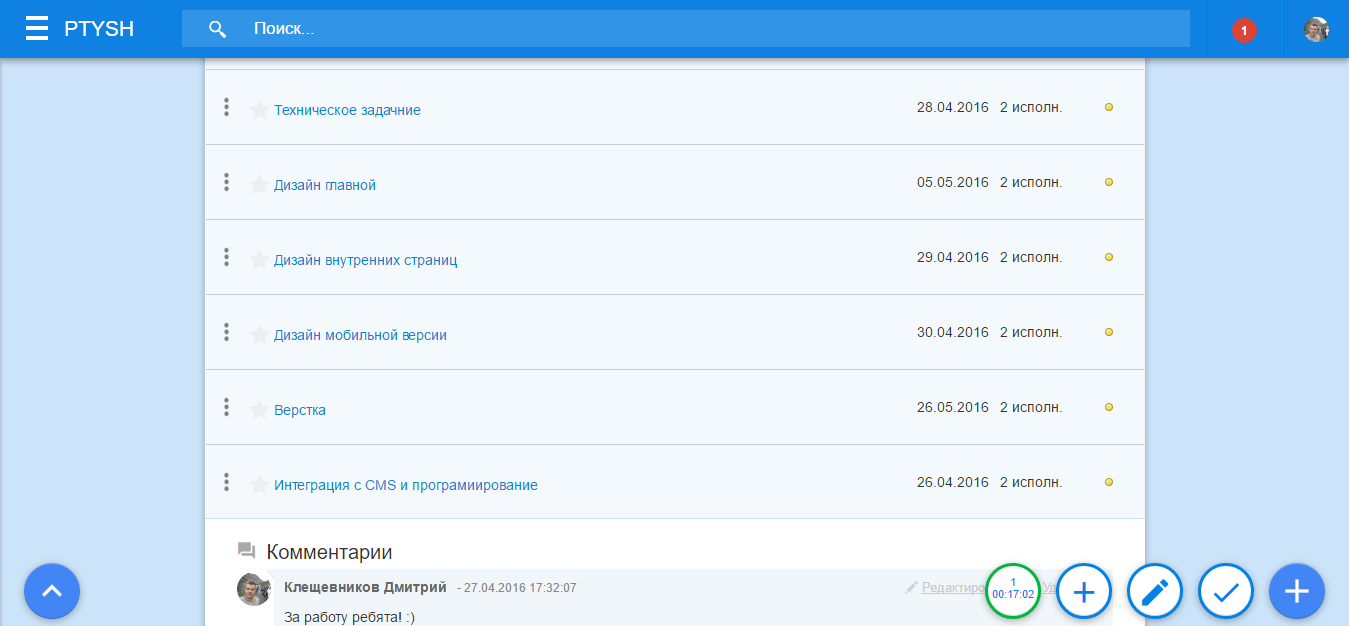This screenshot has width=1349, height=626.
Task: Open the Дизайн мобильной версии task
Action: pos(360,335)
